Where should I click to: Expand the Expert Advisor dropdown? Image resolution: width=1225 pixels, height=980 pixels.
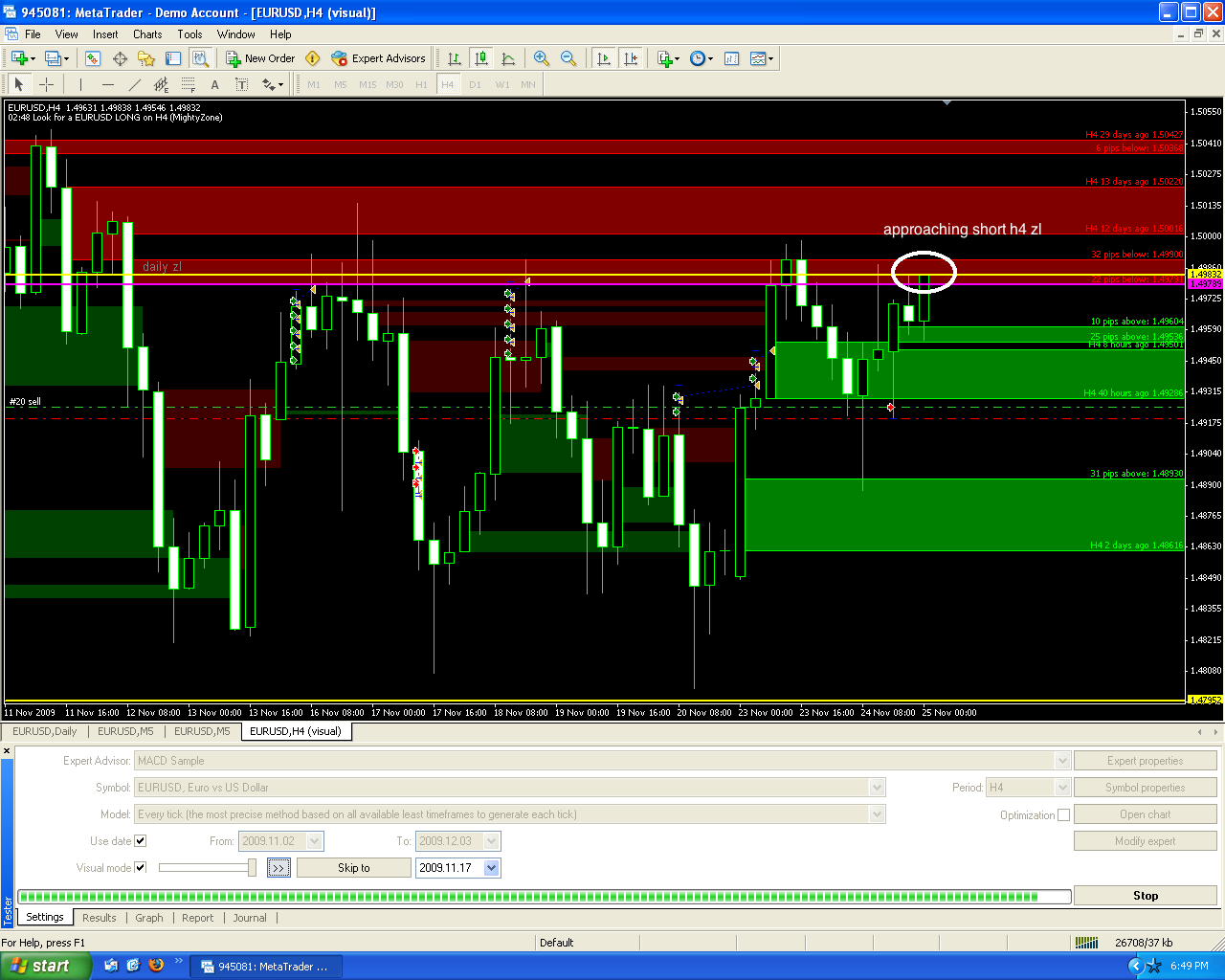1061,761
